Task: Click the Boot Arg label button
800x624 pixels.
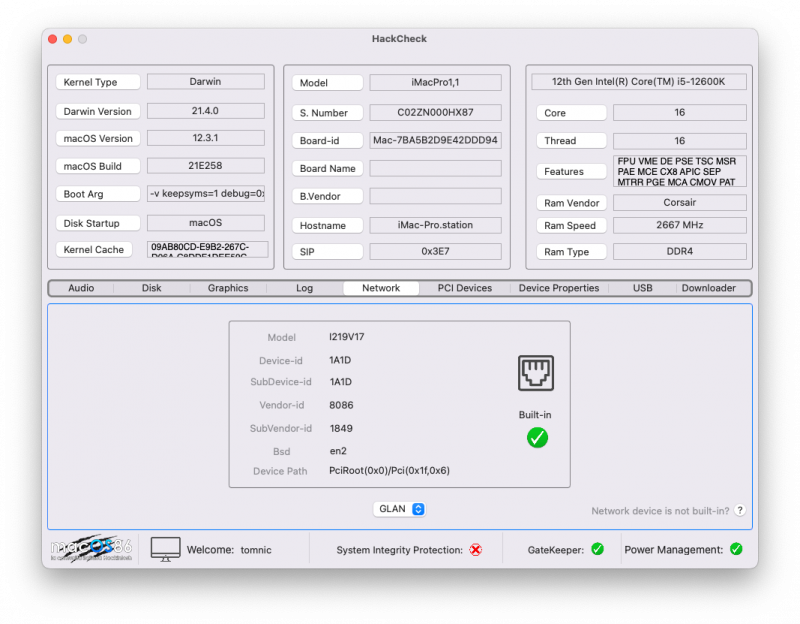Action: click(98, 194)
